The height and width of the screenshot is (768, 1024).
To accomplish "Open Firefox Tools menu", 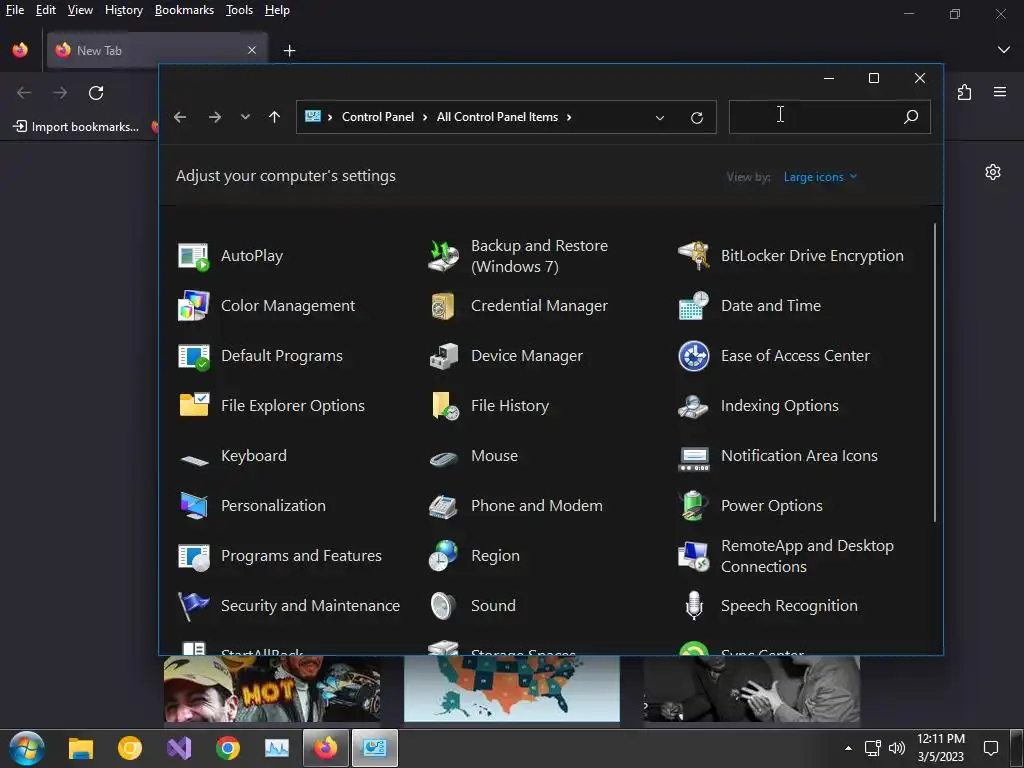I will [239, 10].
